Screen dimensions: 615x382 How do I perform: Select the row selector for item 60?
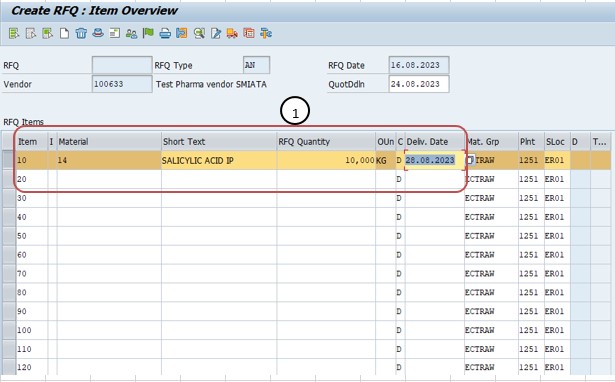click(9, 255)
